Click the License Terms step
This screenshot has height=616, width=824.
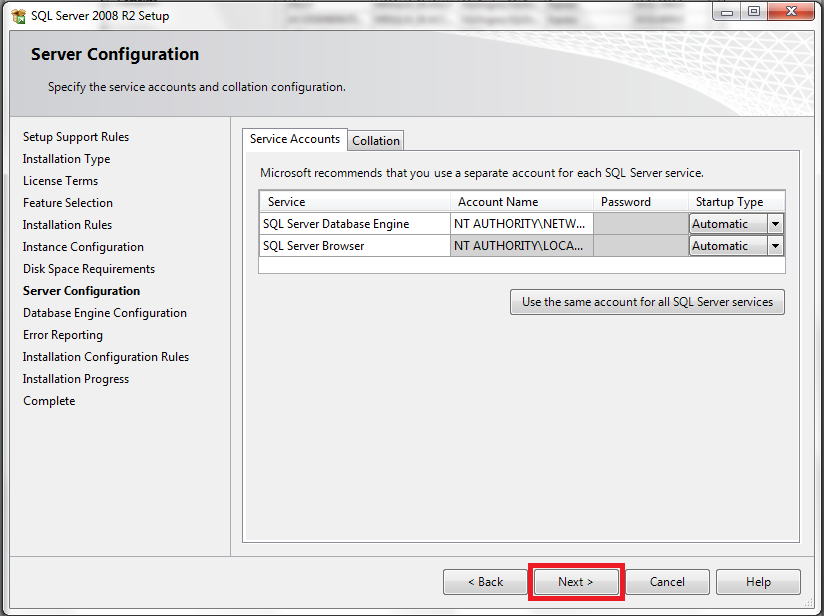[x=60, y=181]
